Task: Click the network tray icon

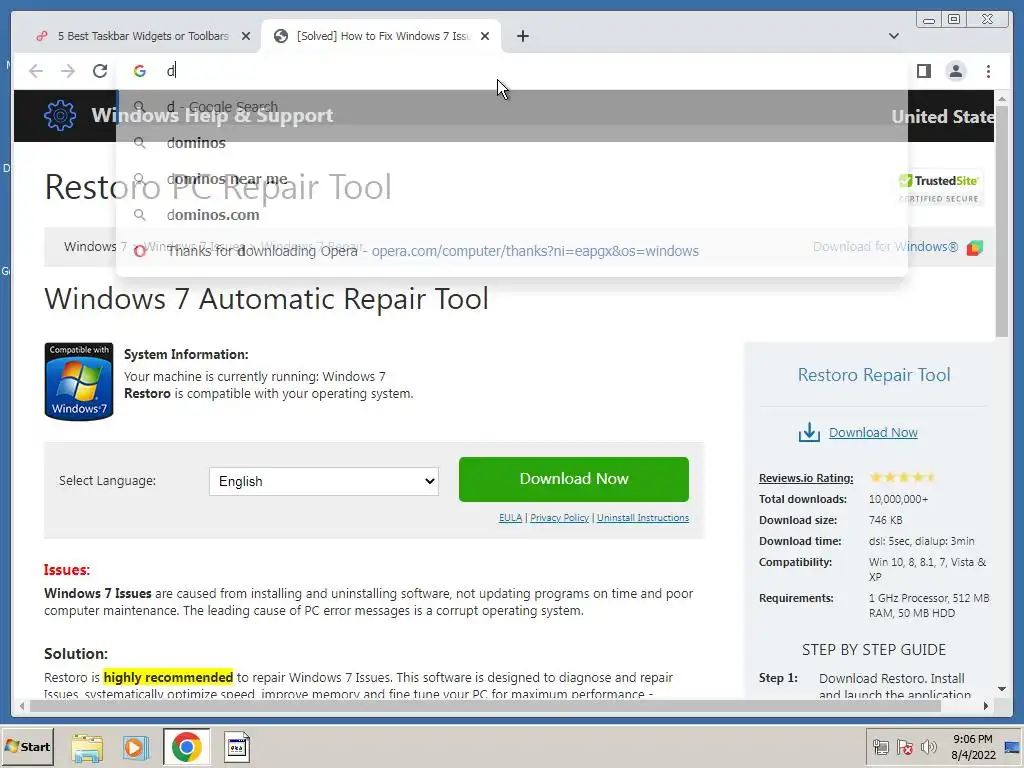Action: coord(880,747)
